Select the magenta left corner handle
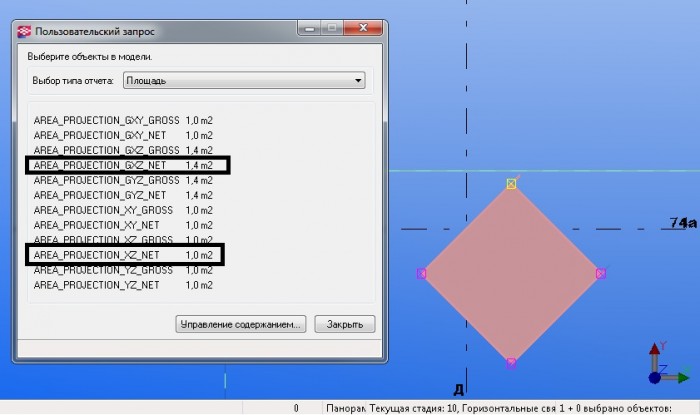Image resolution: width=700 pixels, height=415 pixels. pyautogui.click(x=421, y=274)
